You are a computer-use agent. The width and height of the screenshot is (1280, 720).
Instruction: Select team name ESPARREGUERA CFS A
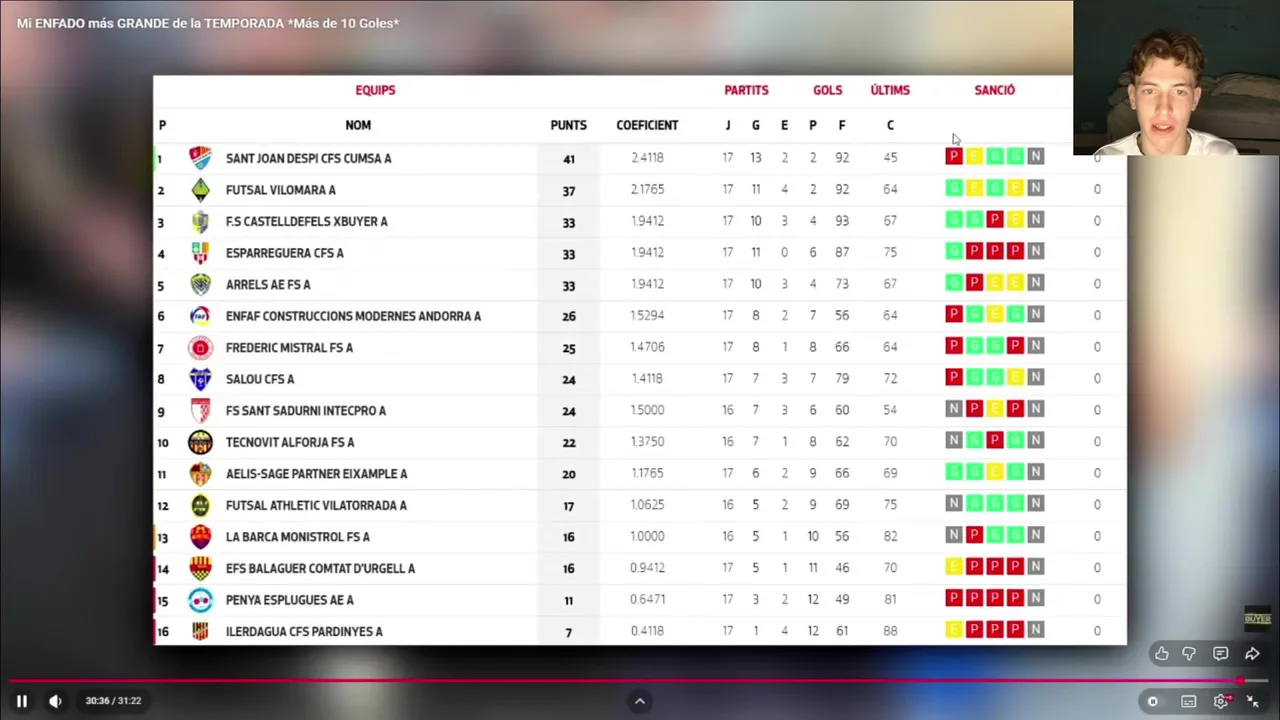(284, 253)
